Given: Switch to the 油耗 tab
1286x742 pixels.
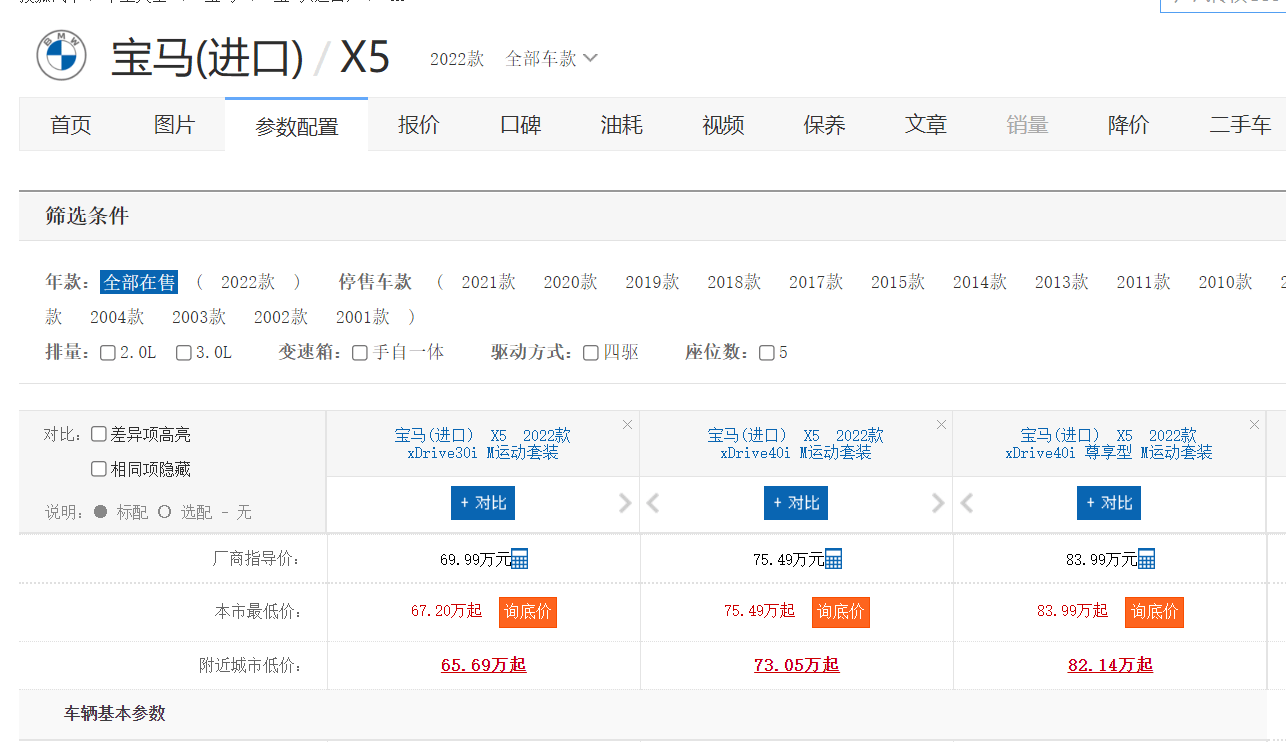Looking at the screenshot, I should click(621, 124).
